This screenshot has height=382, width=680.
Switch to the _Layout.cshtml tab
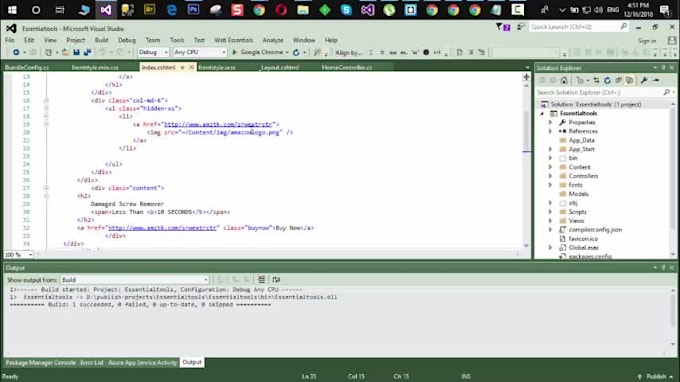pos(279,67)
